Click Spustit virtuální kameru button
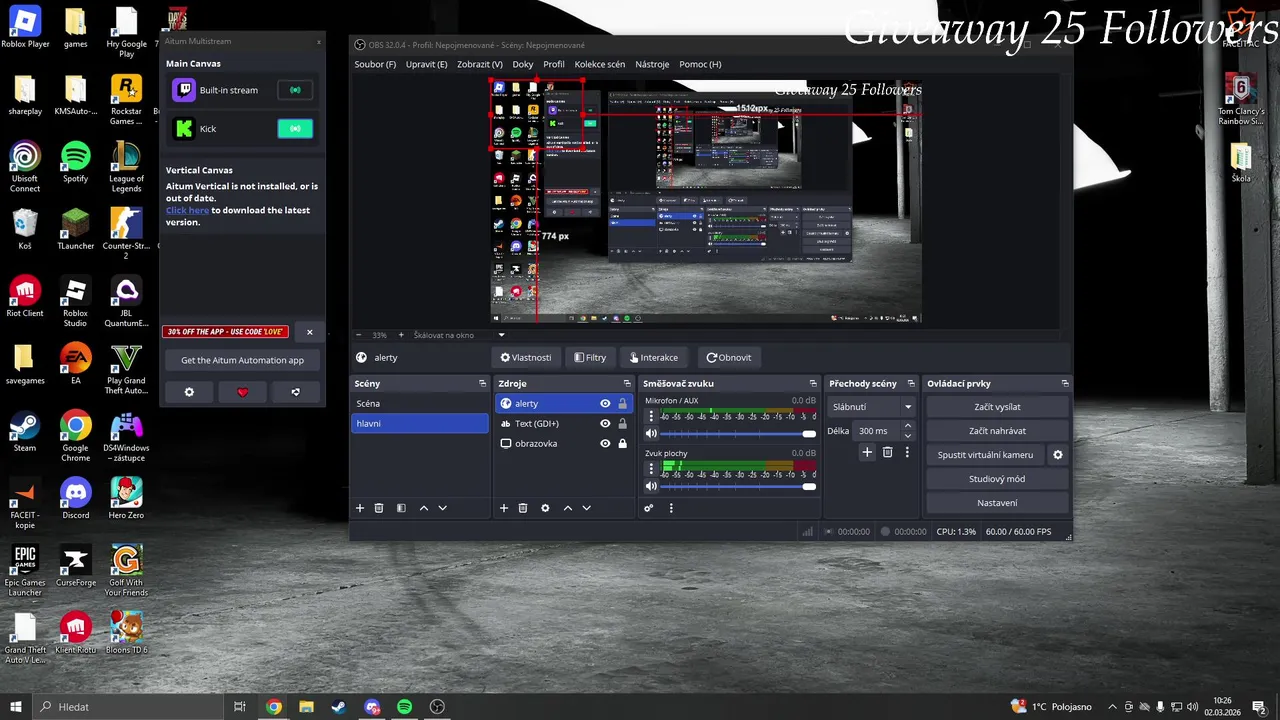The image size is (1280, 720). 985,455
